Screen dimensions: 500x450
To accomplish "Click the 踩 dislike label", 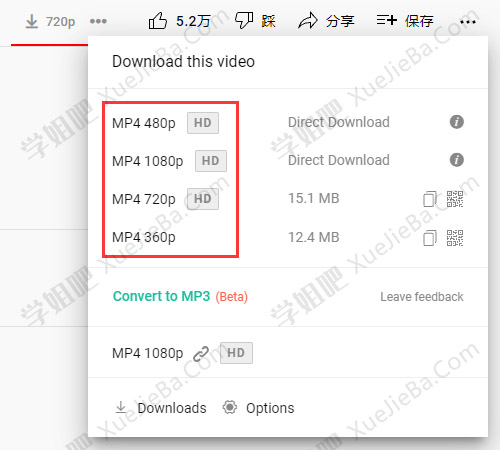I will point(269,21).
